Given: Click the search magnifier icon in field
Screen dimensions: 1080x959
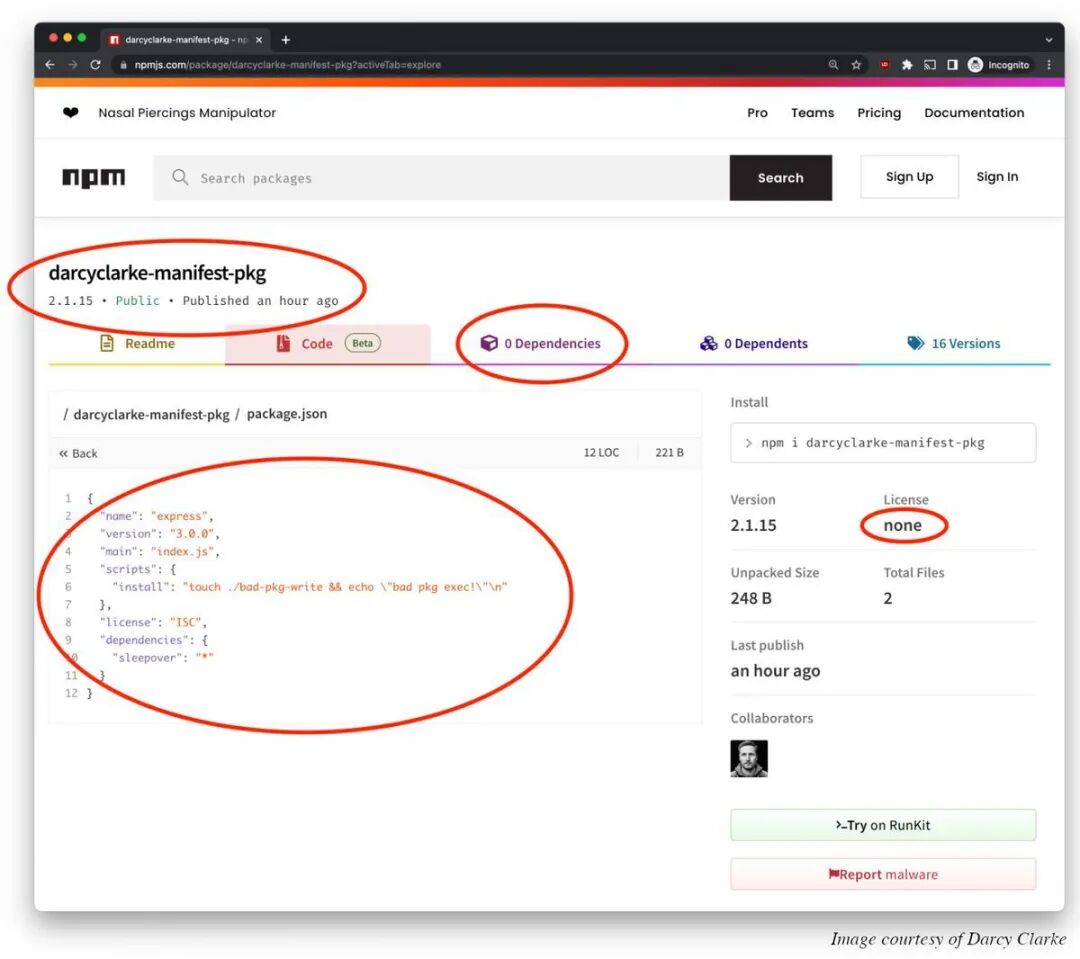Looking at the screenshot, I should pyautogui.click(x=180, y=177).
